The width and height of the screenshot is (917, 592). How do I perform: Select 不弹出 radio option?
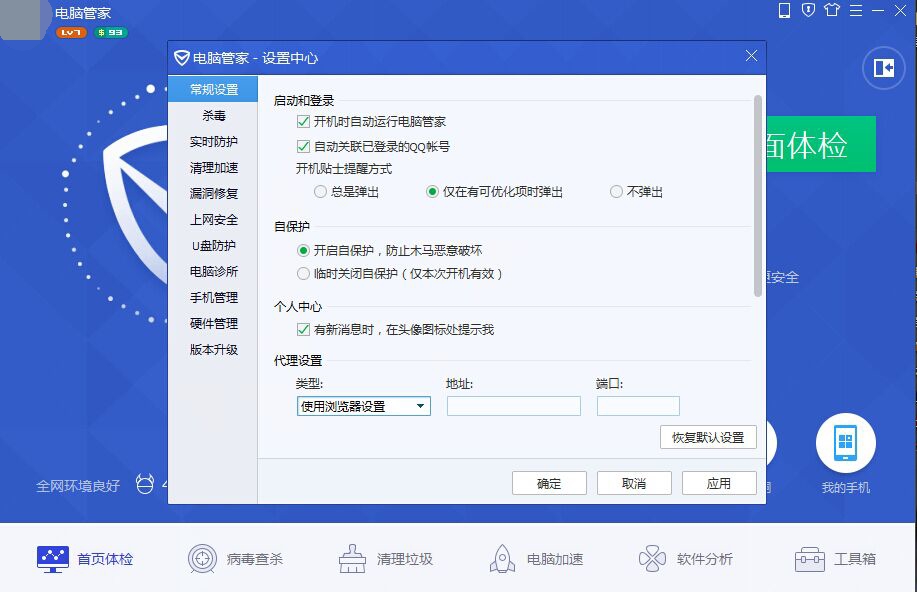(x=616, y=192)
